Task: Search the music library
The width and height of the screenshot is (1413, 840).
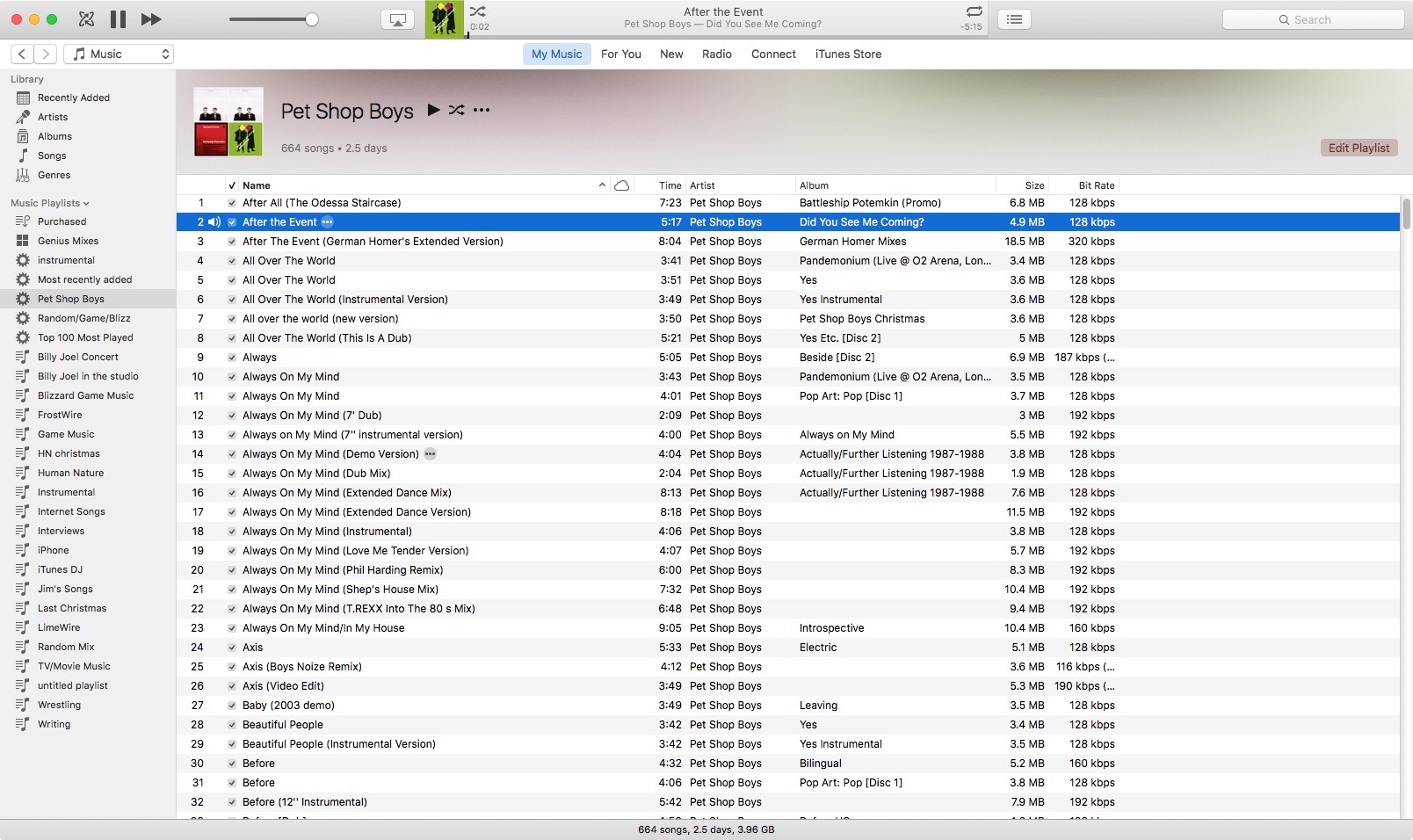Action: click(x=1313, y=19)
